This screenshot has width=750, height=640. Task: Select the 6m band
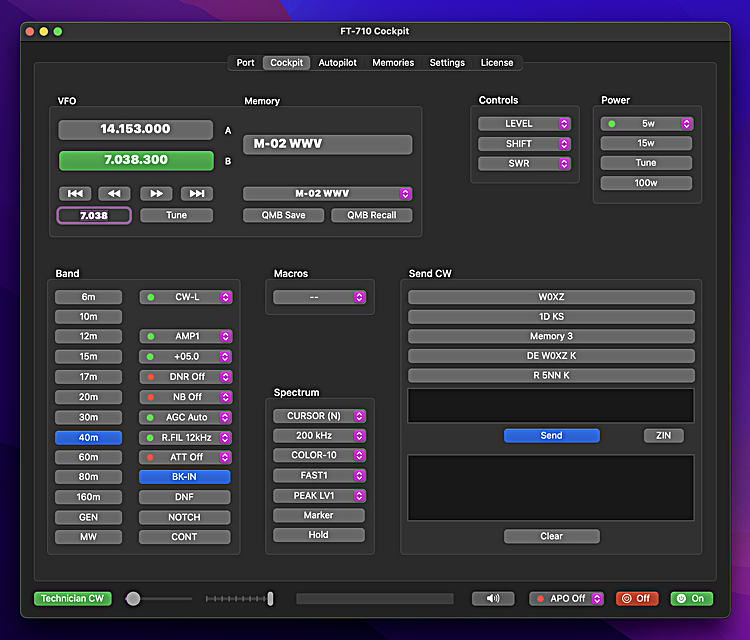[x=88, y=297]
